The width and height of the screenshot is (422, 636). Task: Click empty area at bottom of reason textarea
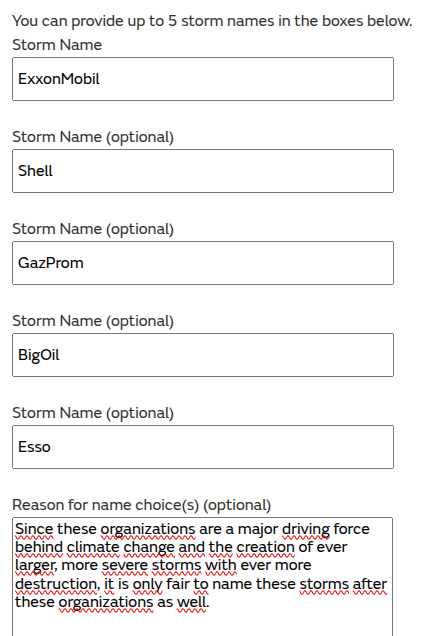pyautogui.click(x=203, y=625)
